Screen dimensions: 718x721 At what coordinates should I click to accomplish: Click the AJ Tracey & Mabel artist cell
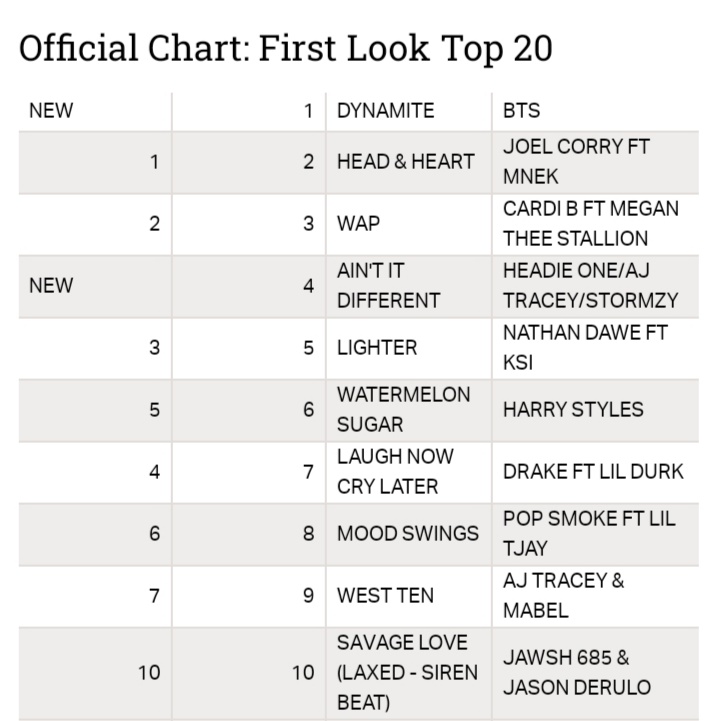click(563, 595)
